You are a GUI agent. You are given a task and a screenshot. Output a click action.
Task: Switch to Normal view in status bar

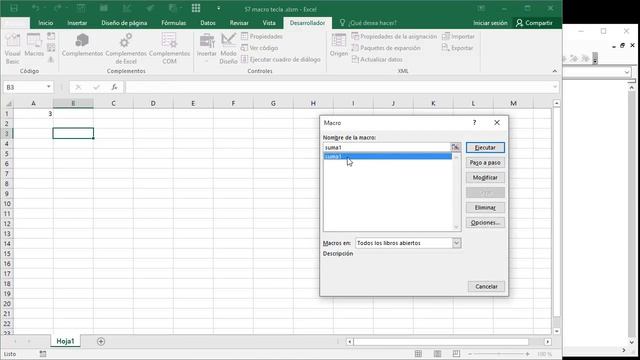[418, 354]
